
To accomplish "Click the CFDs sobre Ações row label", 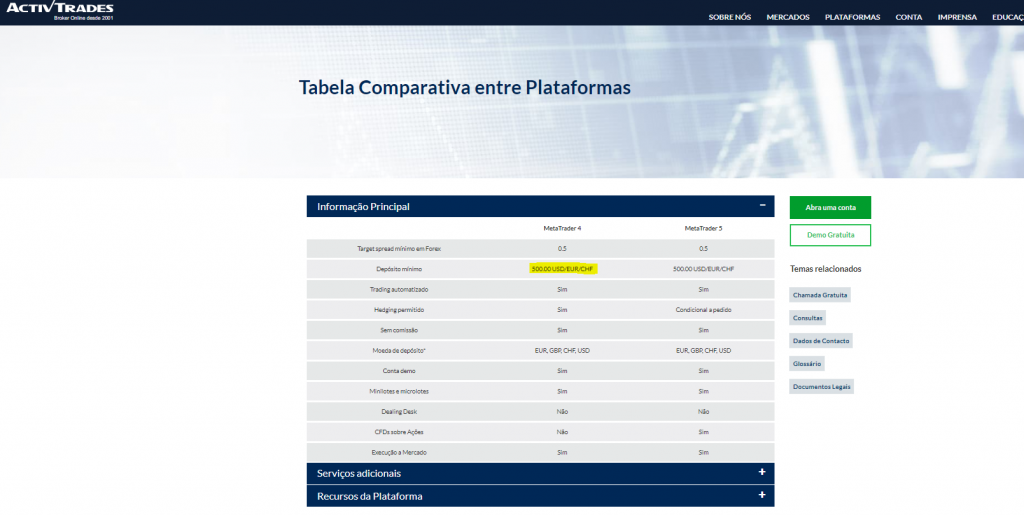I will tap(398, 432).
